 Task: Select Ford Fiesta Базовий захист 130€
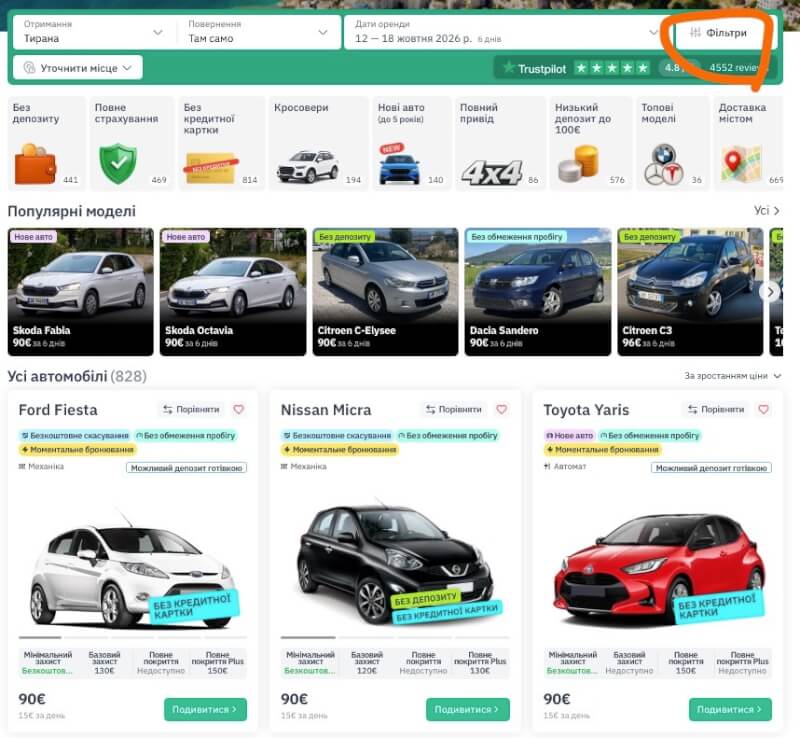click(x=104, y=662)
